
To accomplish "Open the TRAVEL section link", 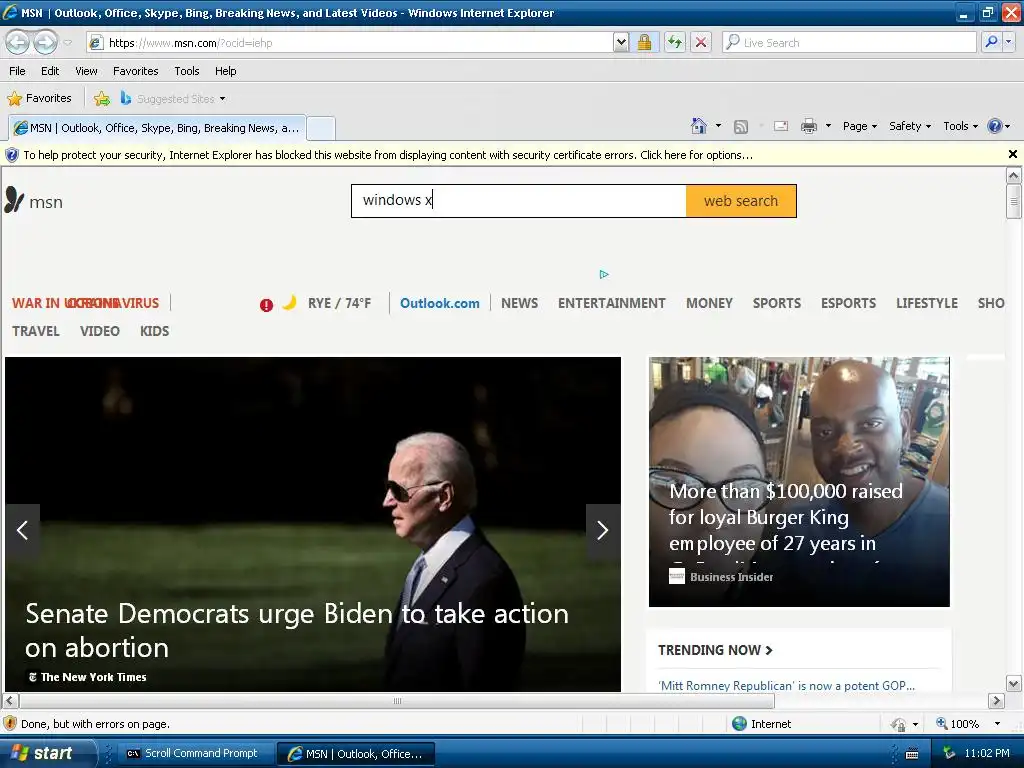I will 36,331.
